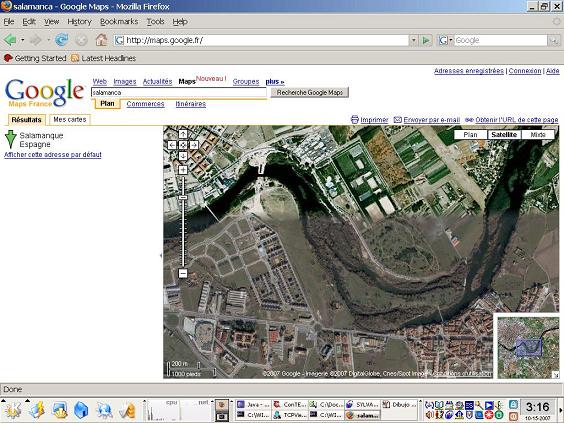Open the Groupes link
The image size is (564, 423).
click(x=246, y=82)
